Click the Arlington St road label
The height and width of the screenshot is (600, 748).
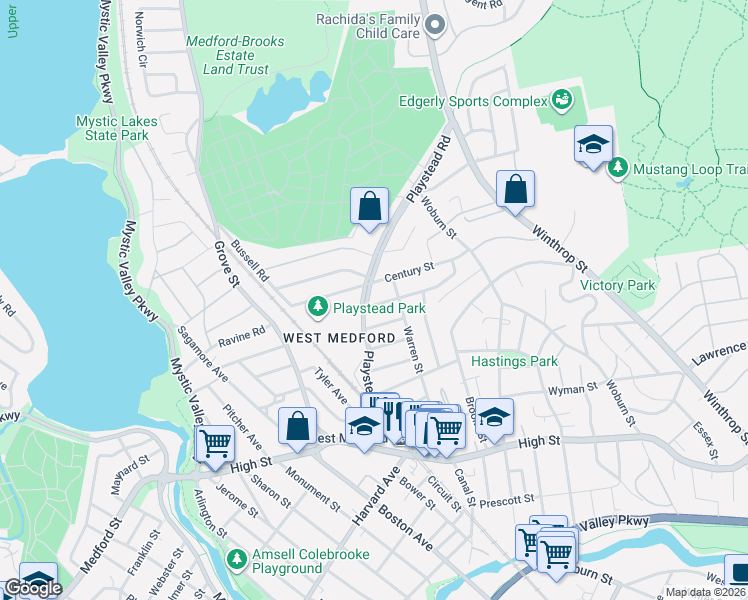tap(210, 514)
